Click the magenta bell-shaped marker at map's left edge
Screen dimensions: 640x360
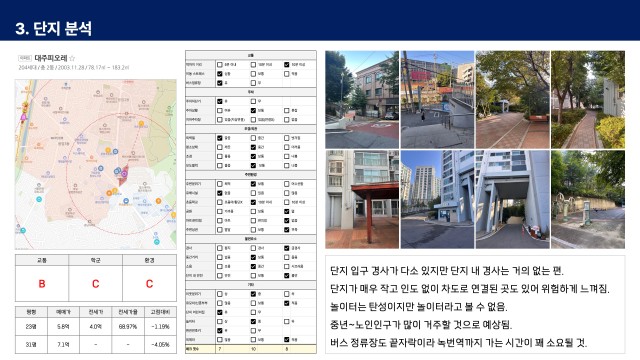tap(23, 118)
